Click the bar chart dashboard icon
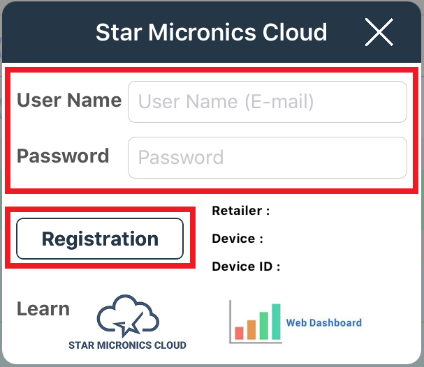Viewport: 424px width, 367px height. [x=255, y=322]
